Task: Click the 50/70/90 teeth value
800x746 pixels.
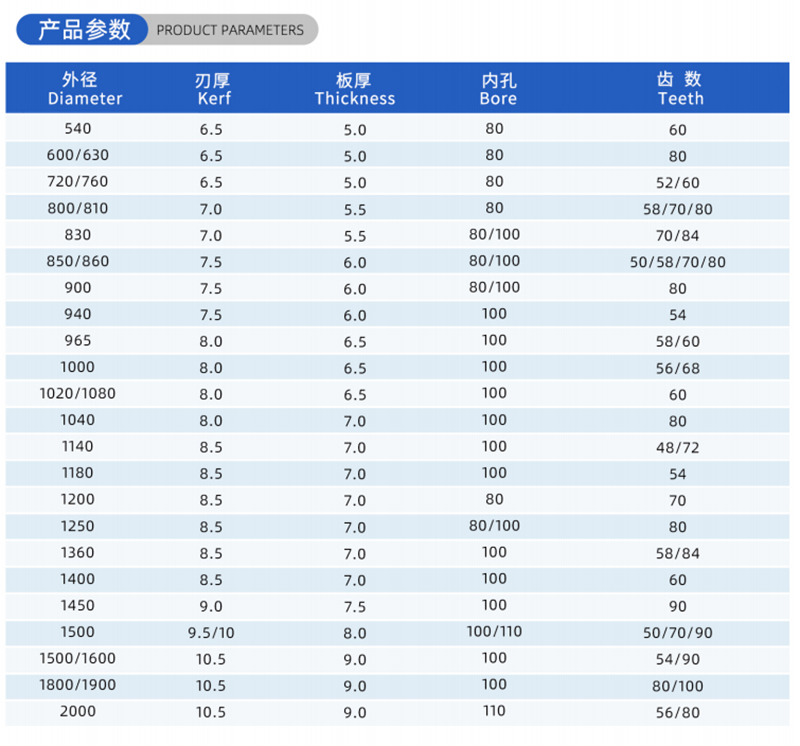Action: [x=678, y=633]
